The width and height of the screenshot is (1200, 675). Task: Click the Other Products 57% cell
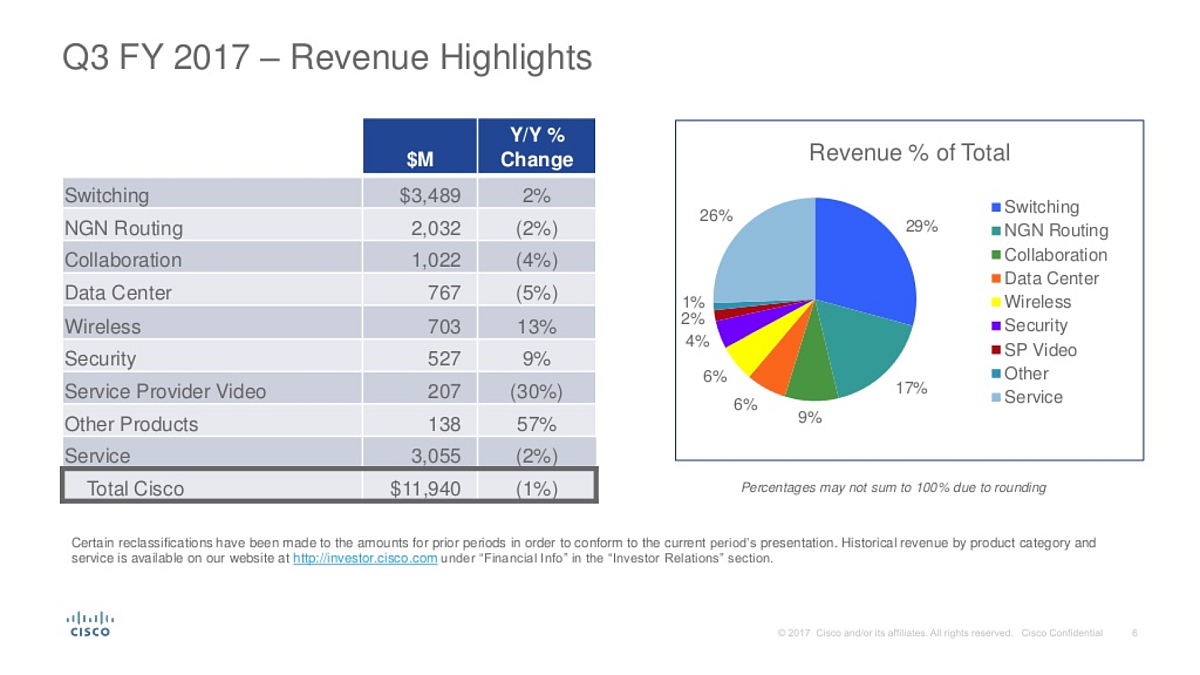pyautogui.click(x=537, y=423)
